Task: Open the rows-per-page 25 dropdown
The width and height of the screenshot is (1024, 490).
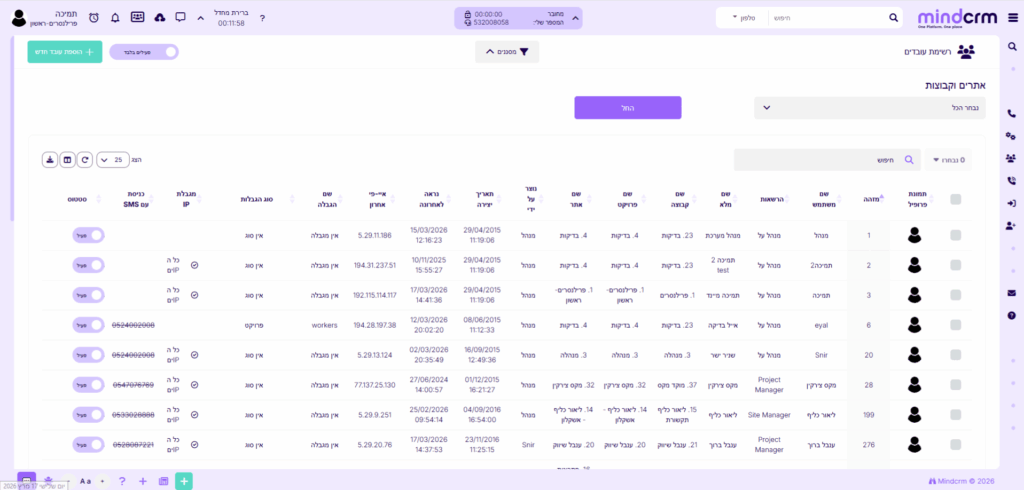Action: point(113,159)
